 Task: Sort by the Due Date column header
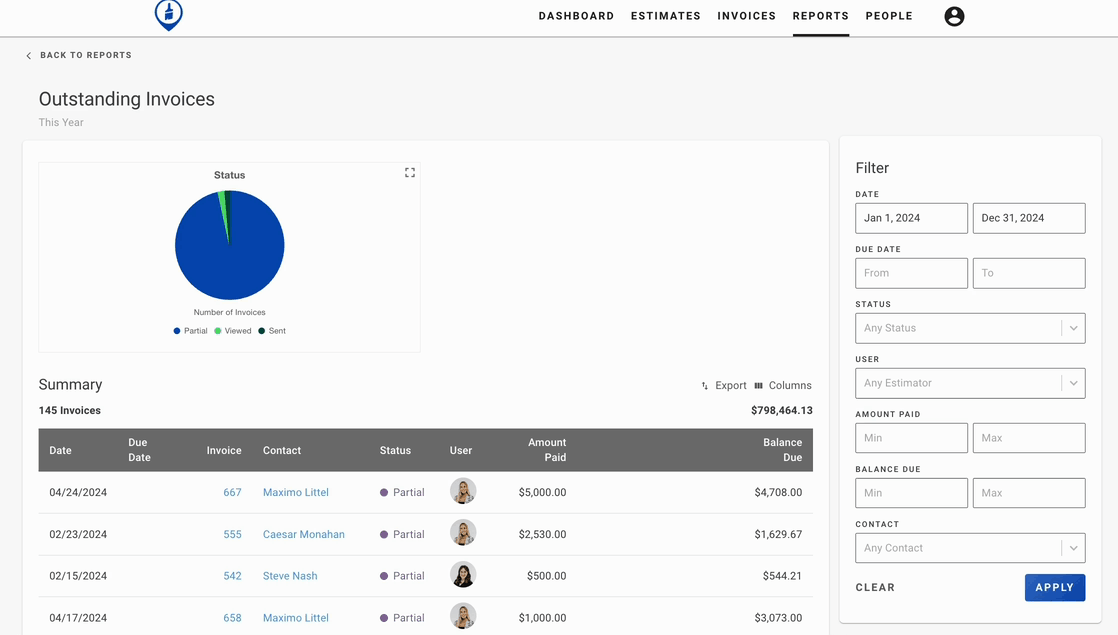click(x=139, y=450)
